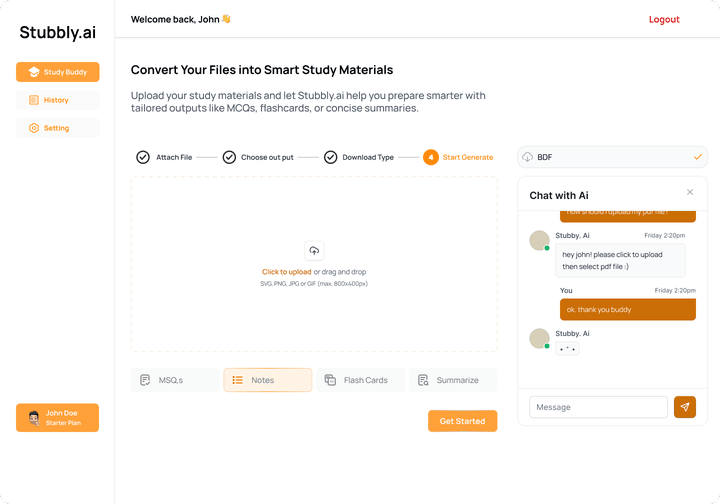Focus the chat Message input field
720x504 pixels.
click(x=598, y=407)
